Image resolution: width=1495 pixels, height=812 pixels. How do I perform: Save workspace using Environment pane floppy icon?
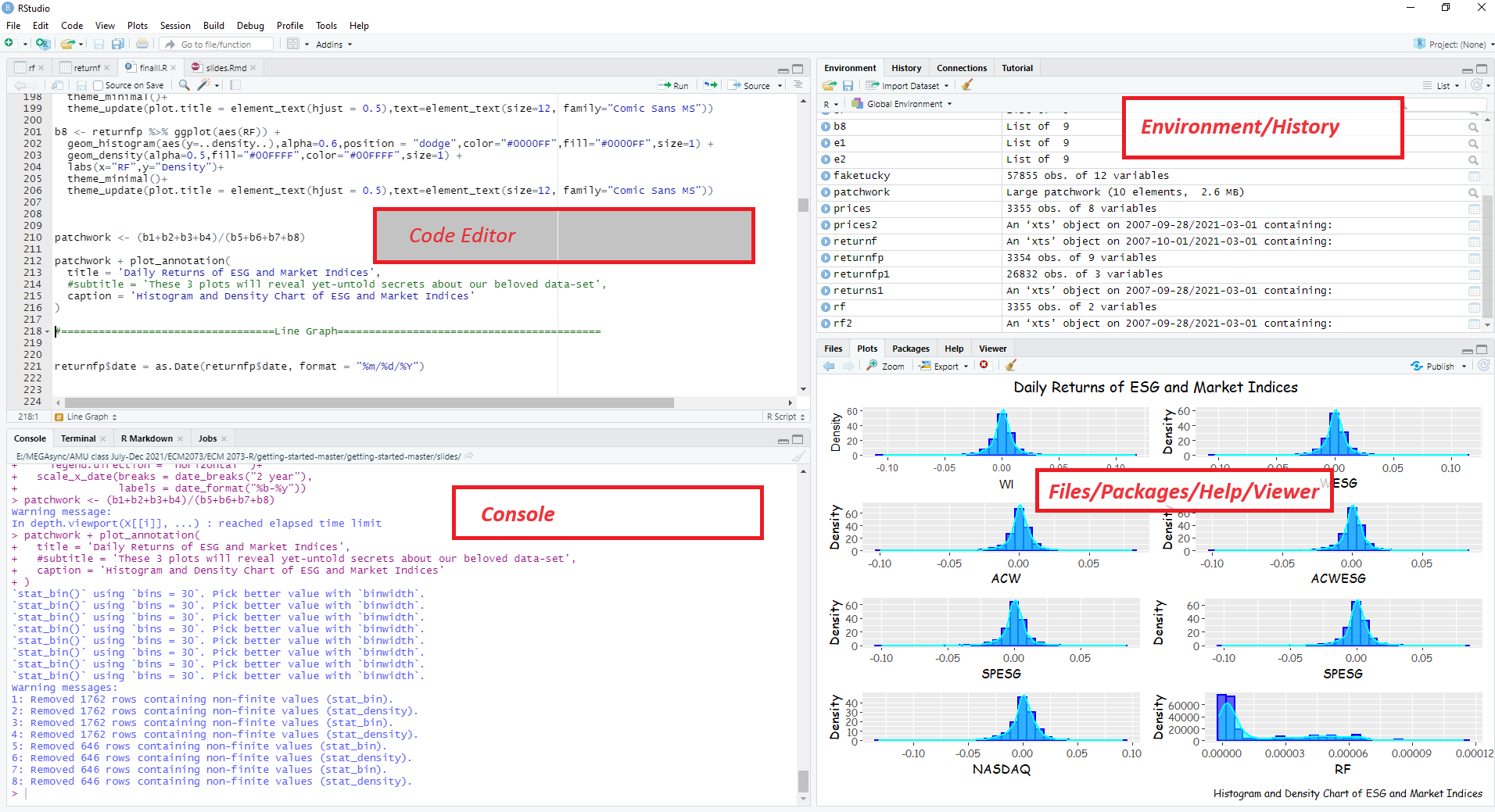[848, 85]
